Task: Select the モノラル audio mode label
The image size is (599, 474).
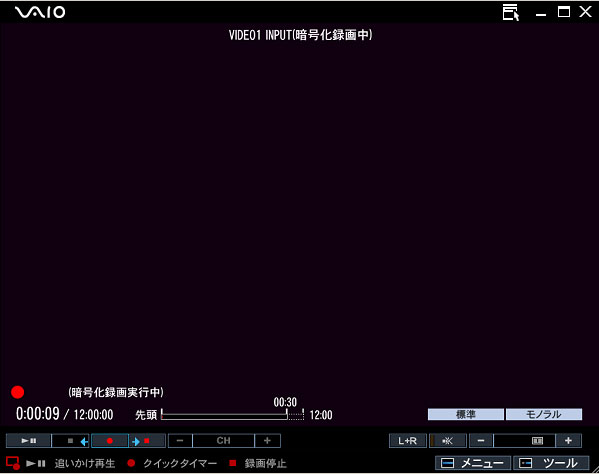Action: point(544,414)
